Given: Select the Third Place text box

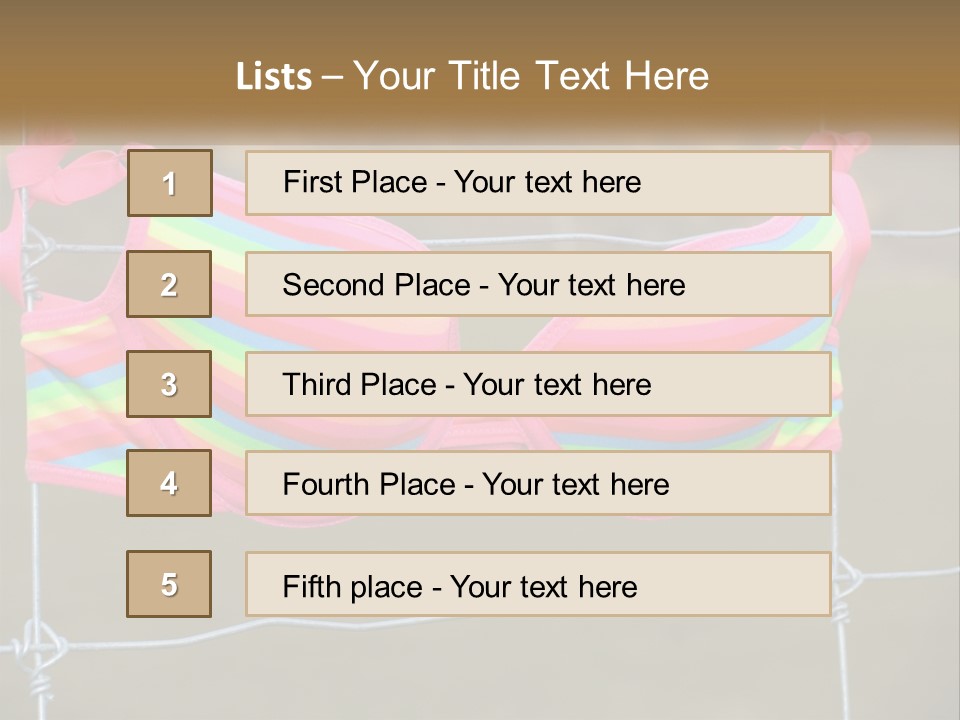Looking at the screenshot, I should click(x=538, y=384).
